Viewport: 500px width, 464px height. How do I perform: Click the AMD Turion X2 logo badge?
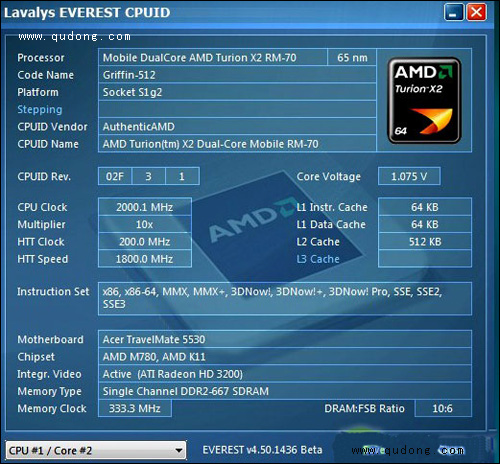424,100
